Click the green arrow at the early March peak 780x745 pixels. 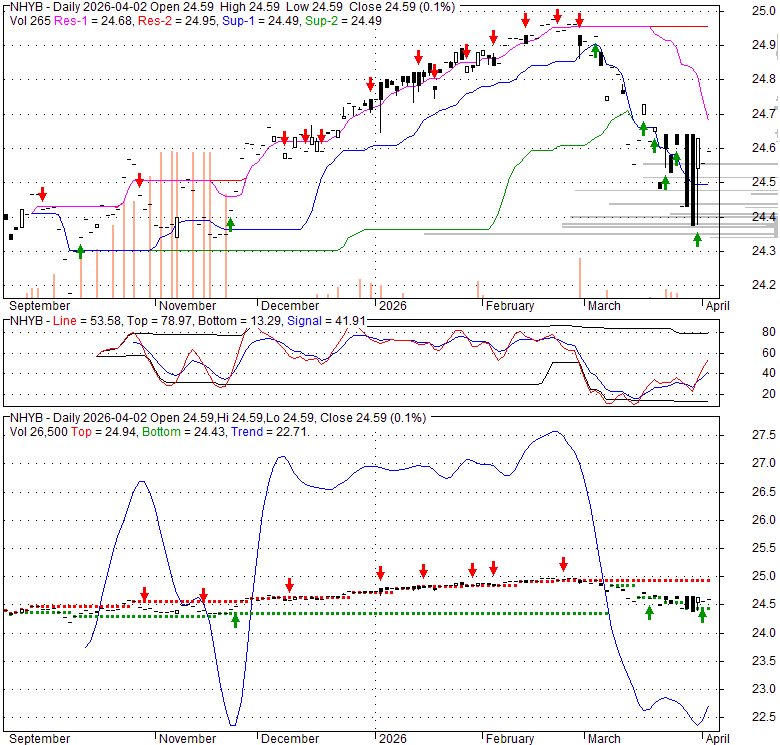pos(596,50)
